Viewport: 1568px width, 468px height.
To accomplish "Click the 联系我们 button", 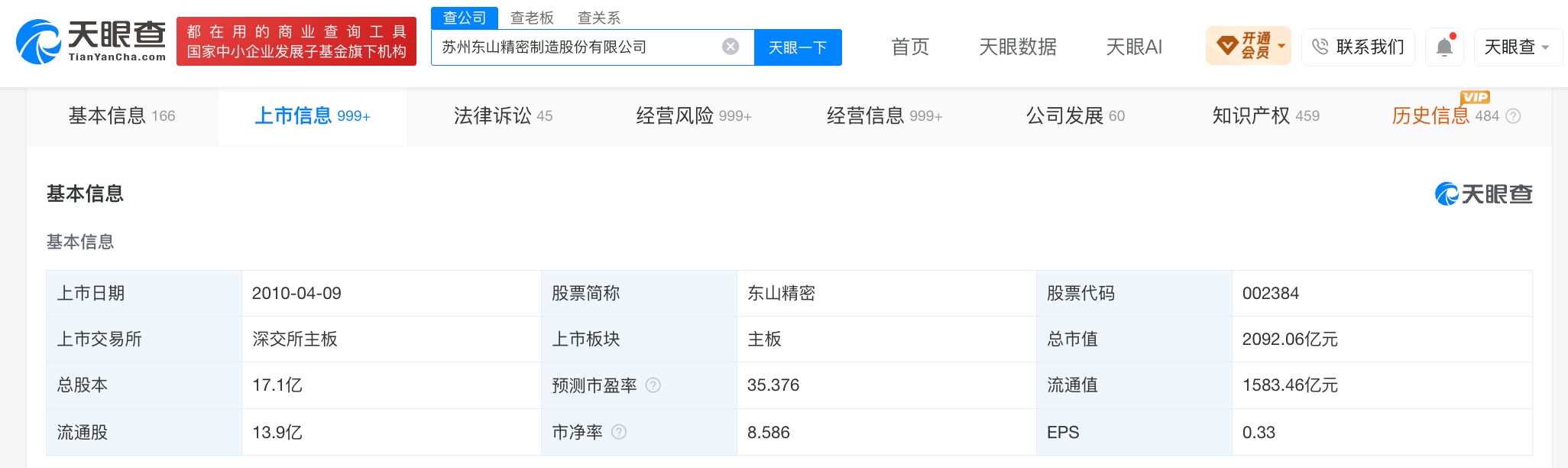I will (x=1358, y=47).
